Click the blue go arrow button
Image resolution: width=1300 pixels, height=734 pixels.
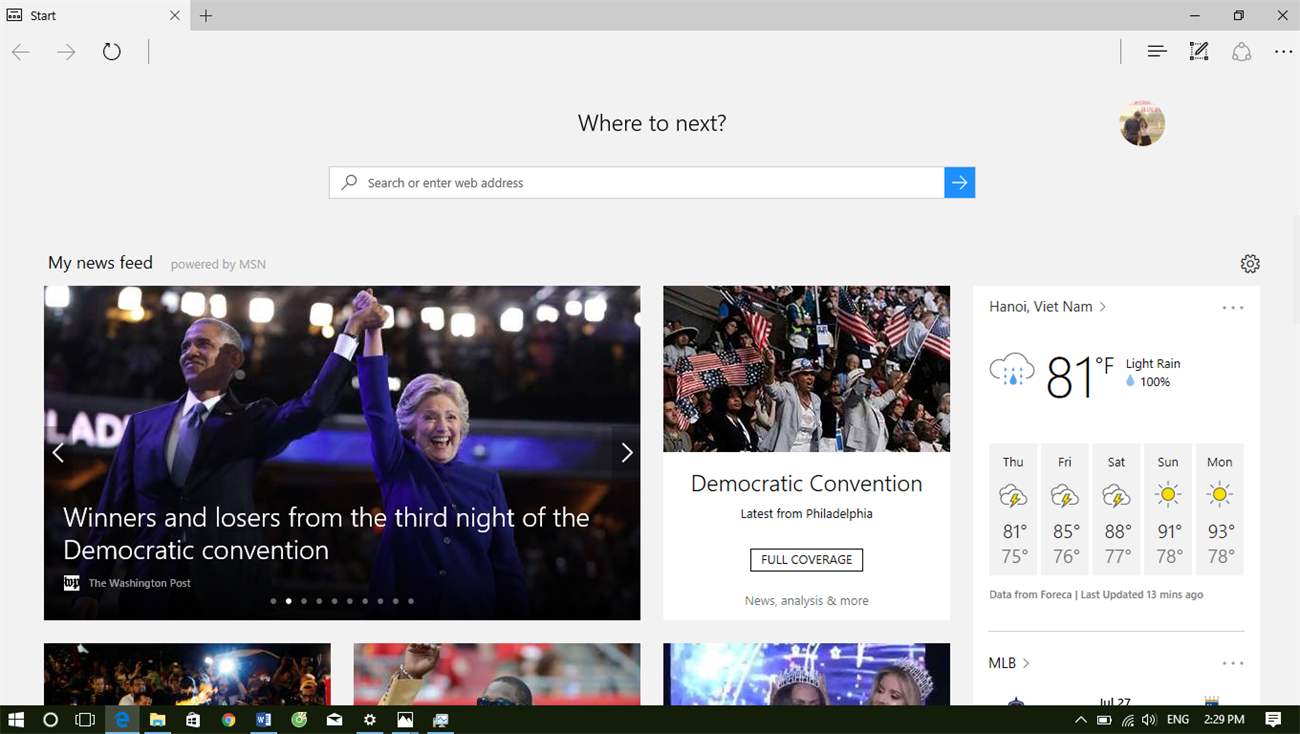click(959, 183)
